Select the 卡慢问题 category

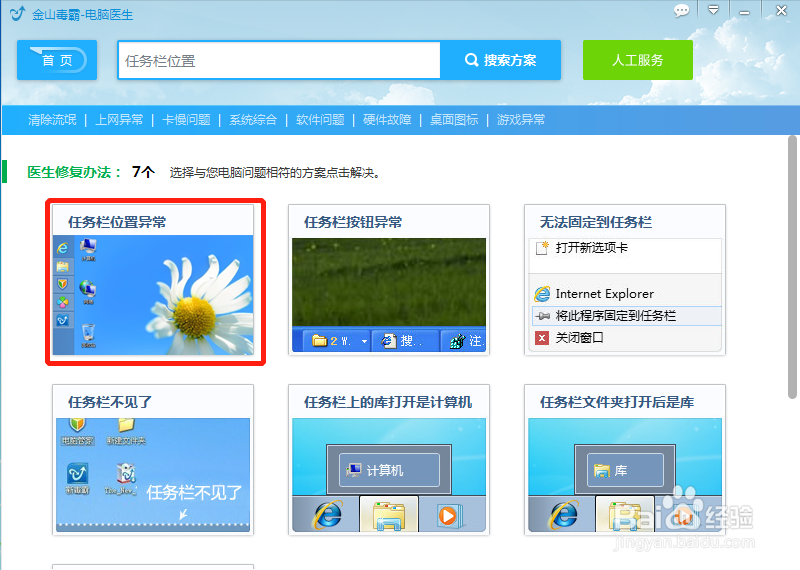(186, 120)
